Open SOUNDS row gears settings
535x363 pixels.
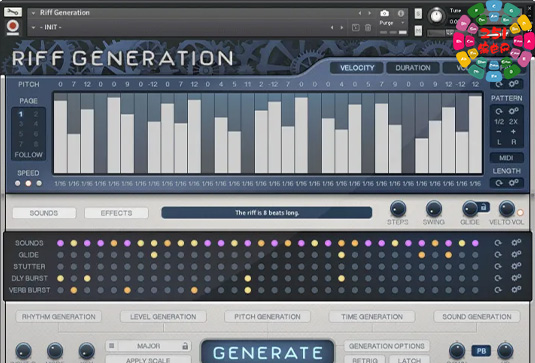pyautogui.click(x=516, y=243)
